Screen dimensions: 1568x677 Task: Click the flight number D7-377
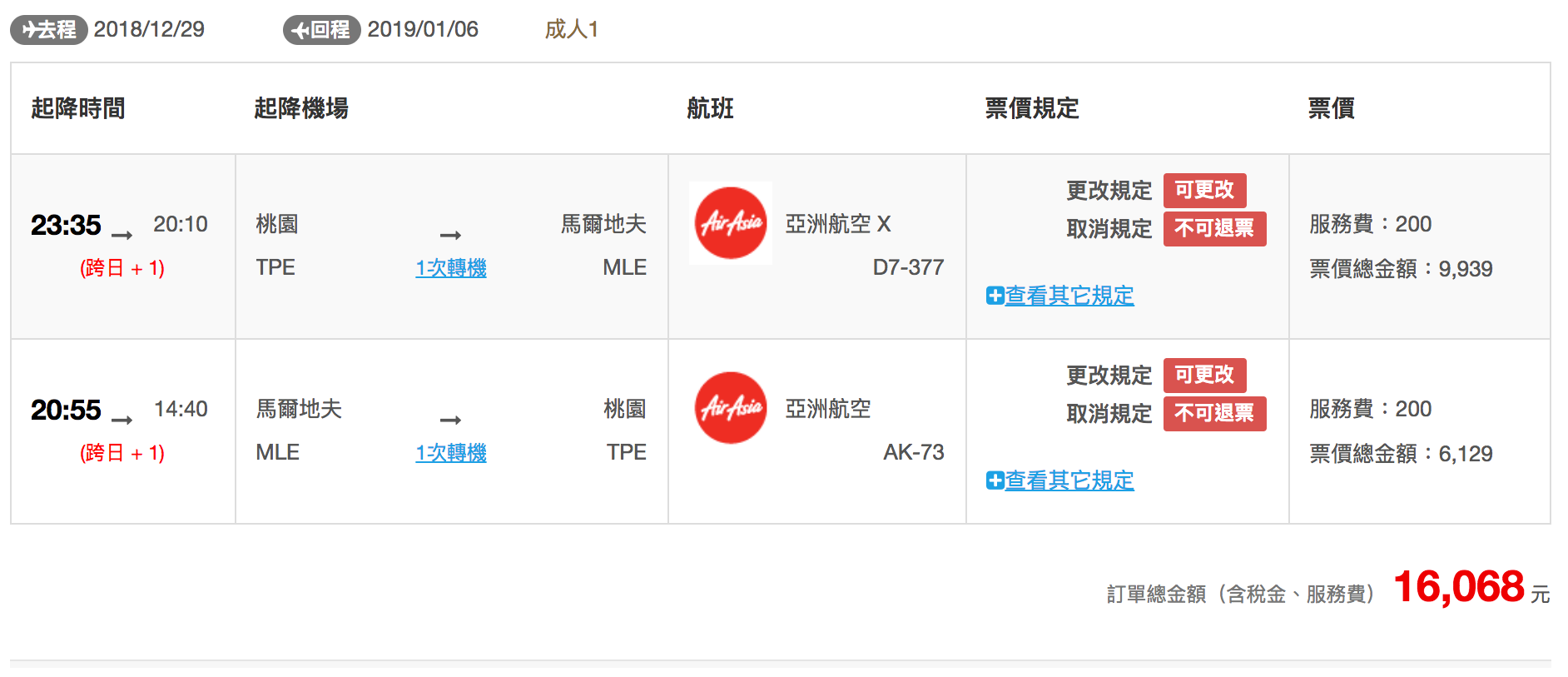point(908,267)
